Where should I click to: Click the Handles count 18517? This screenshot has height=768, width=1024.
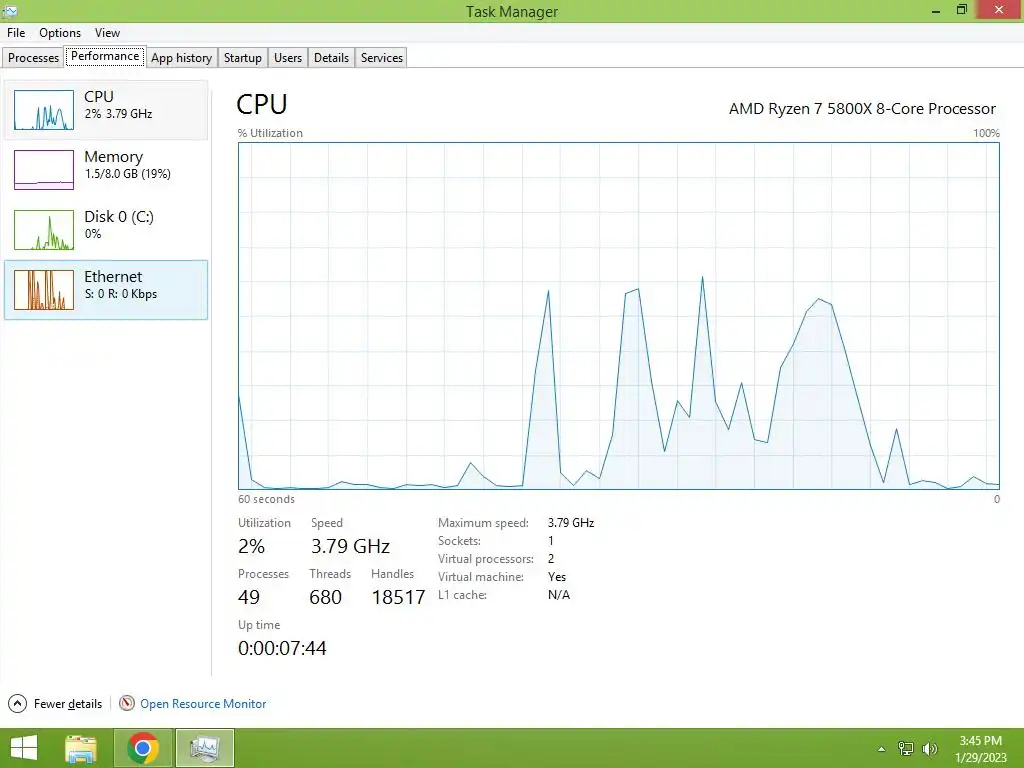(398, 597)
